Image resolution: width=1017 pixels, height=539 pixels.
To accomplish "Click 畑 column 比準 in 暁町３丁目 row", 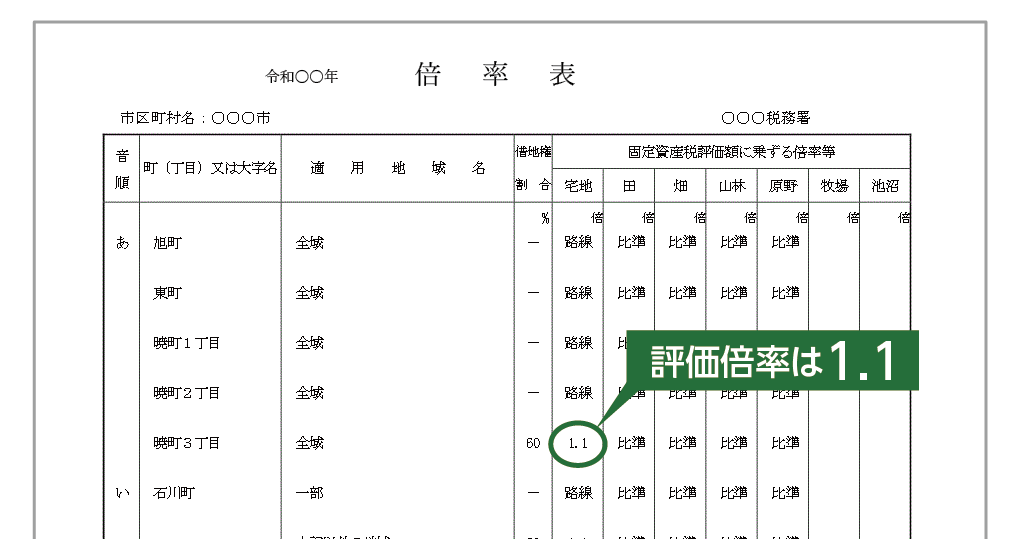I will coord(682,443).
